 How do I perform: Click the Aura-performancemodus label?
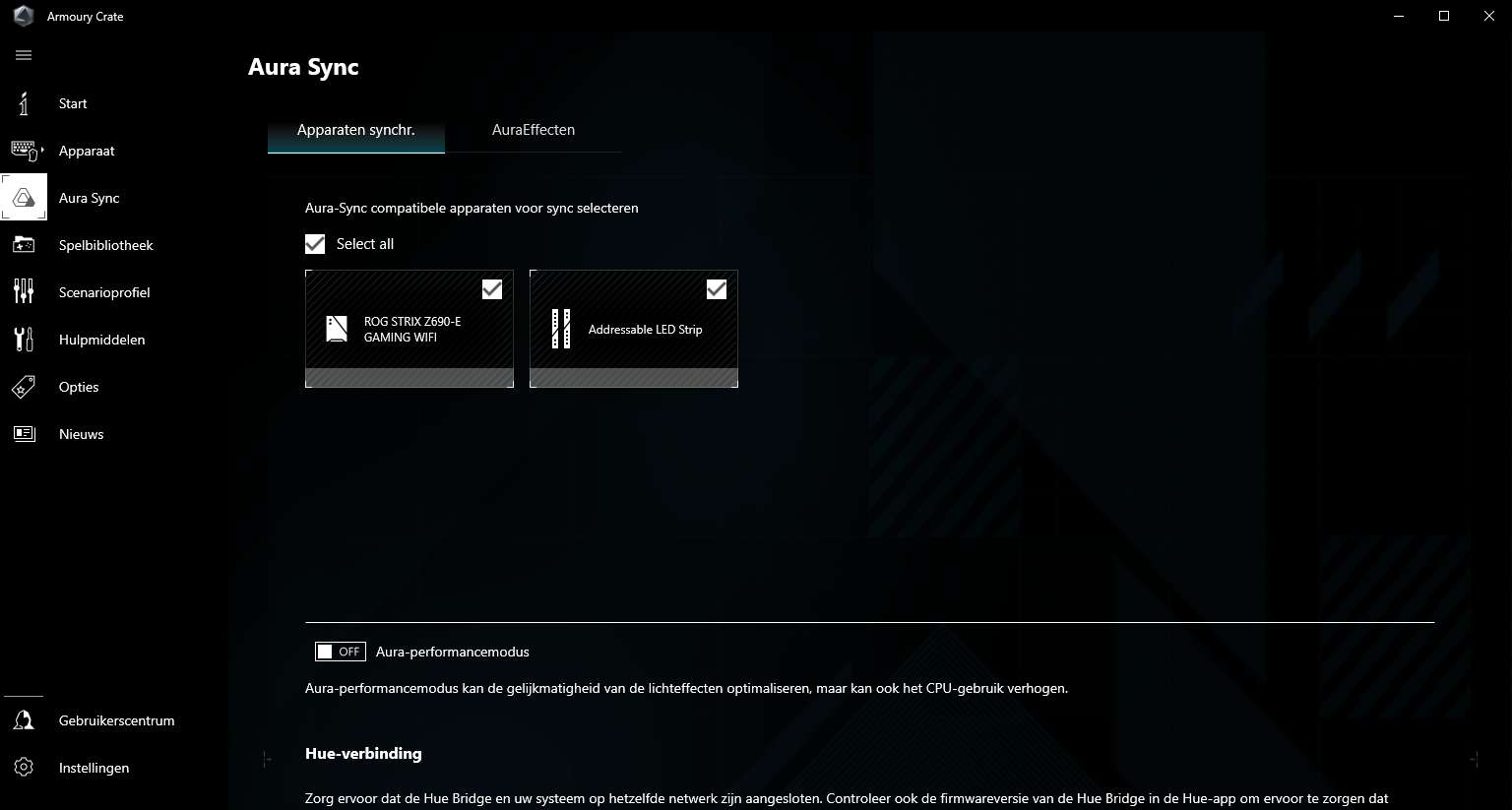pos(453,652)
